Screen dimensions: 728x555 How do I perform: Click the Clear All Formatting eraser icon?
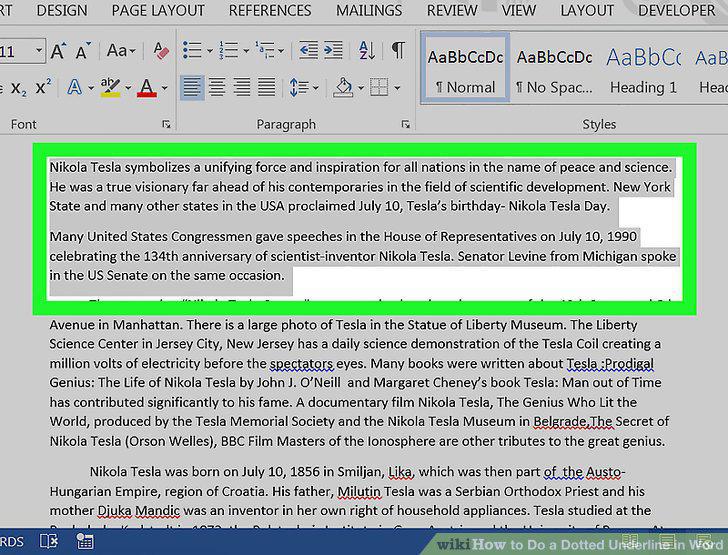coord(161,50)
